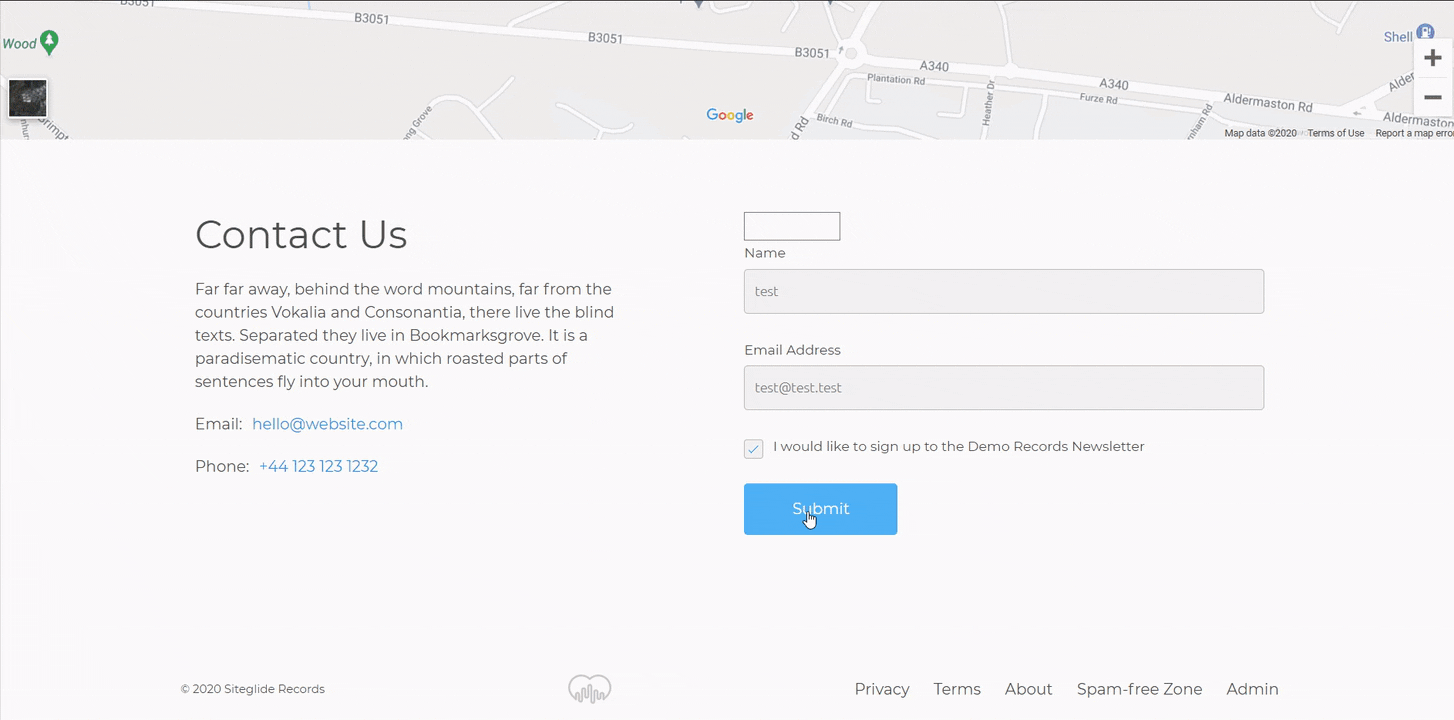Click the small empty box above Name
Image resolution: width=1454 pixels, height=720 pixels.
click(791, 226)
